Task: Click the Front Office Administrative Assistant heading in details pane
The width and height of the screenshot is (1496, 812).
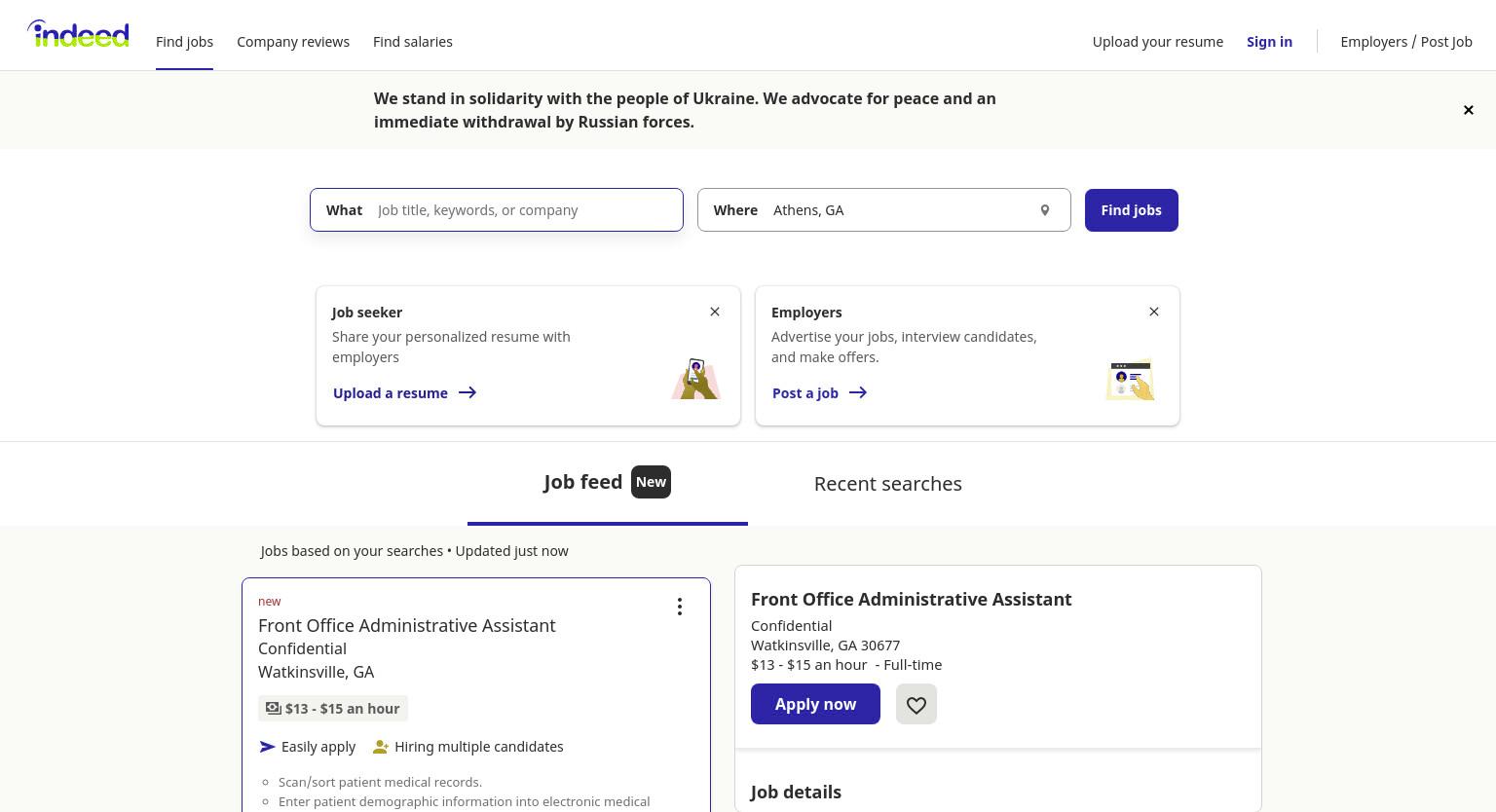Action: pyautogui.click(x=912, y=599)
